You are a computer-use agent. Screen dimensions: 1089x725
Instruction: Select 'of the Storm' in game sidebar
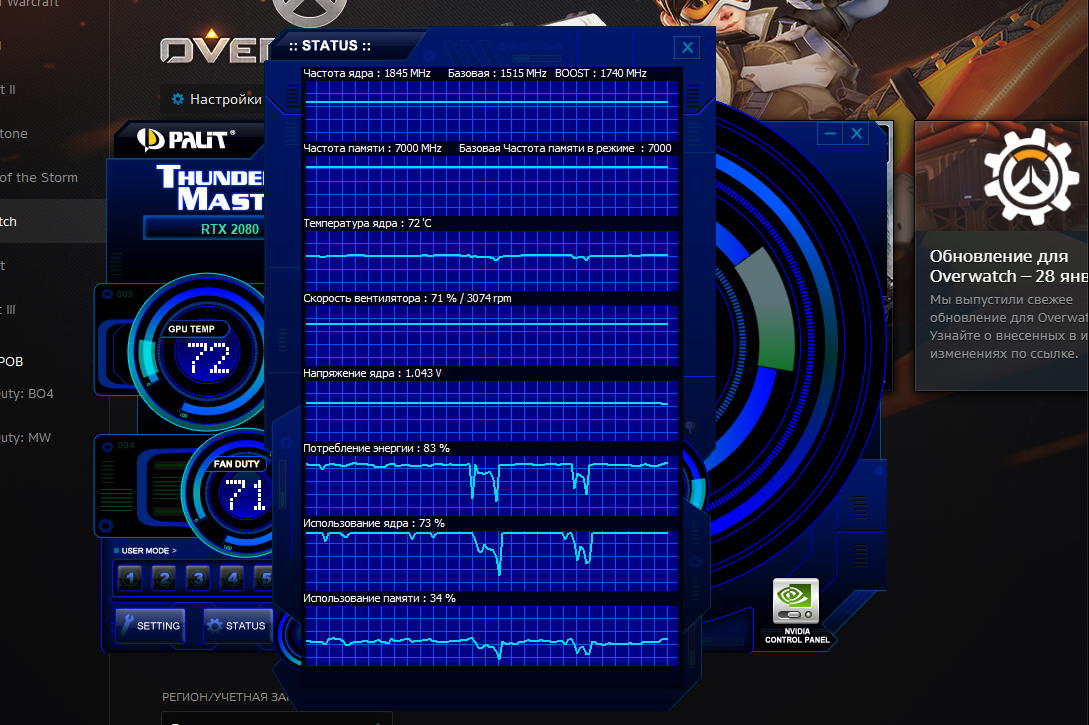point(39,177)
